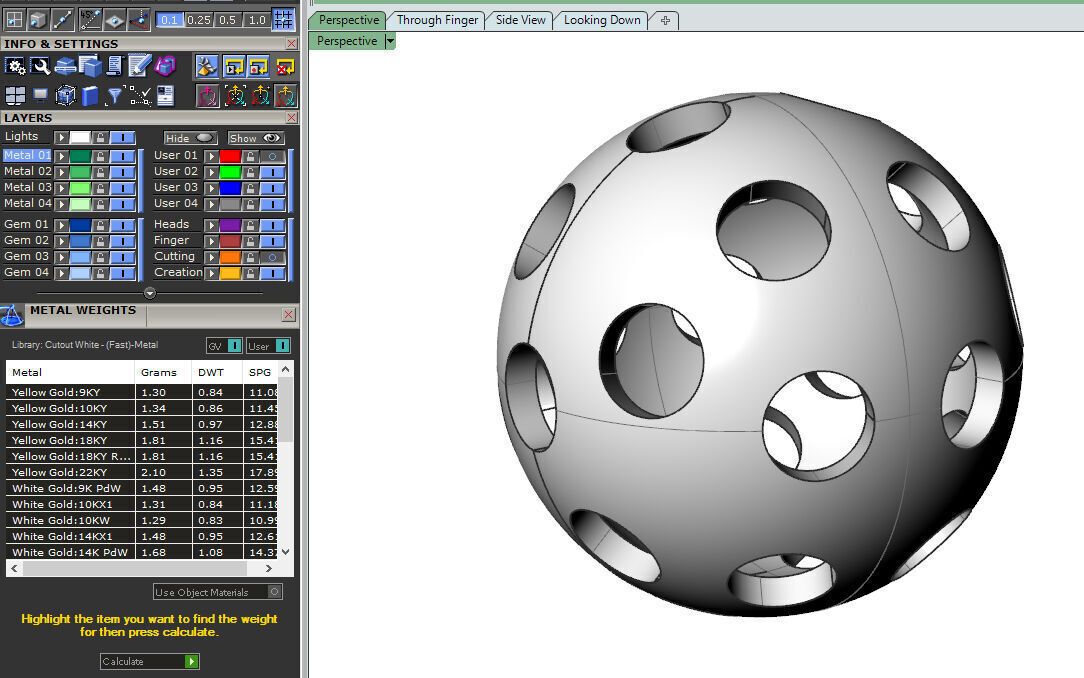The image size is (1084, 678).
Task: Open the Metal Weights panel scale icon
Action: (12, 315)
